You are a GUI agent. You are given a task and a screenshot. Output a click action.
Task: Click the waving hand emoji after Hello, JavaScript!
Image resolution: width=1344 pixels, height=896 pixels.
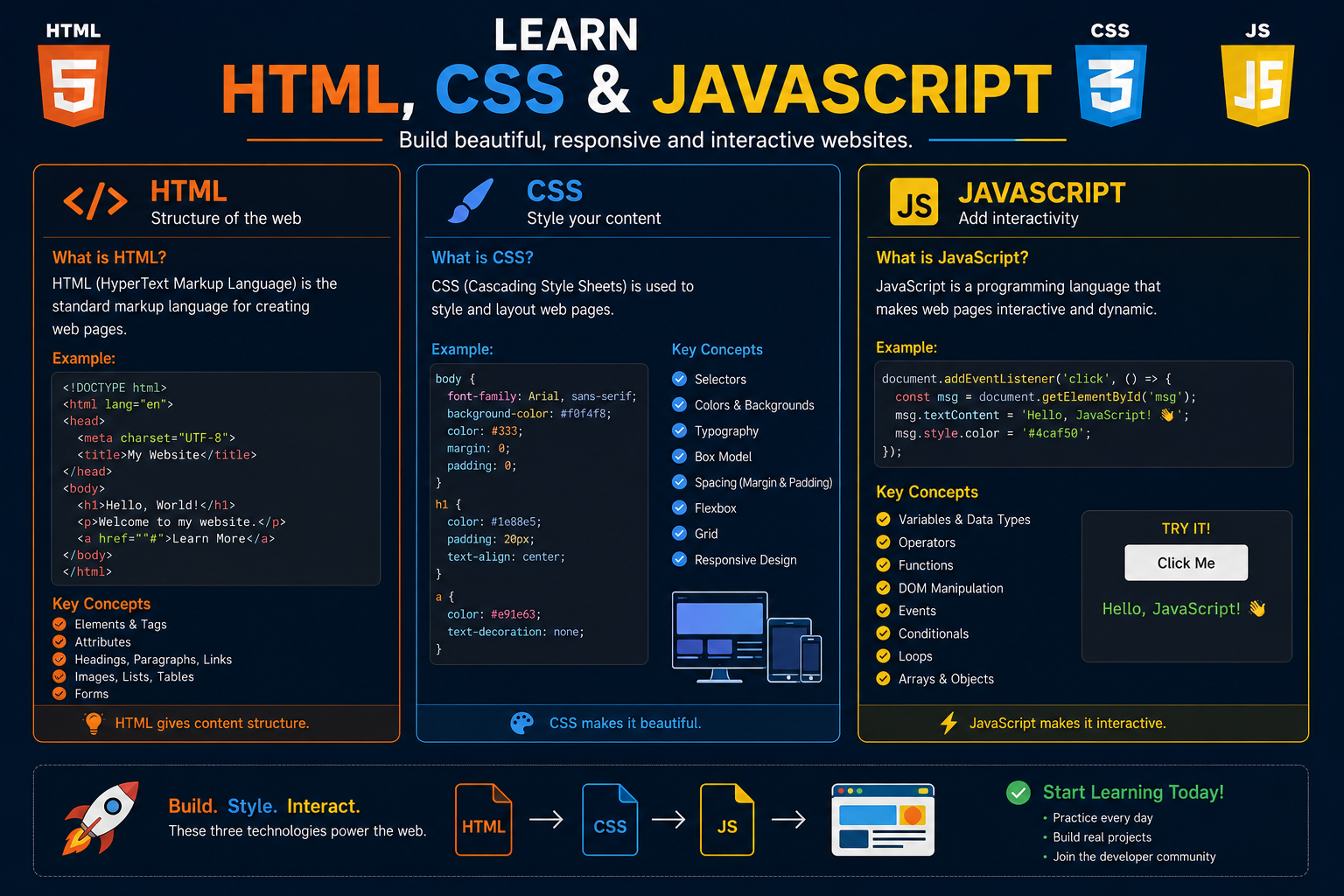[1257, 609]
